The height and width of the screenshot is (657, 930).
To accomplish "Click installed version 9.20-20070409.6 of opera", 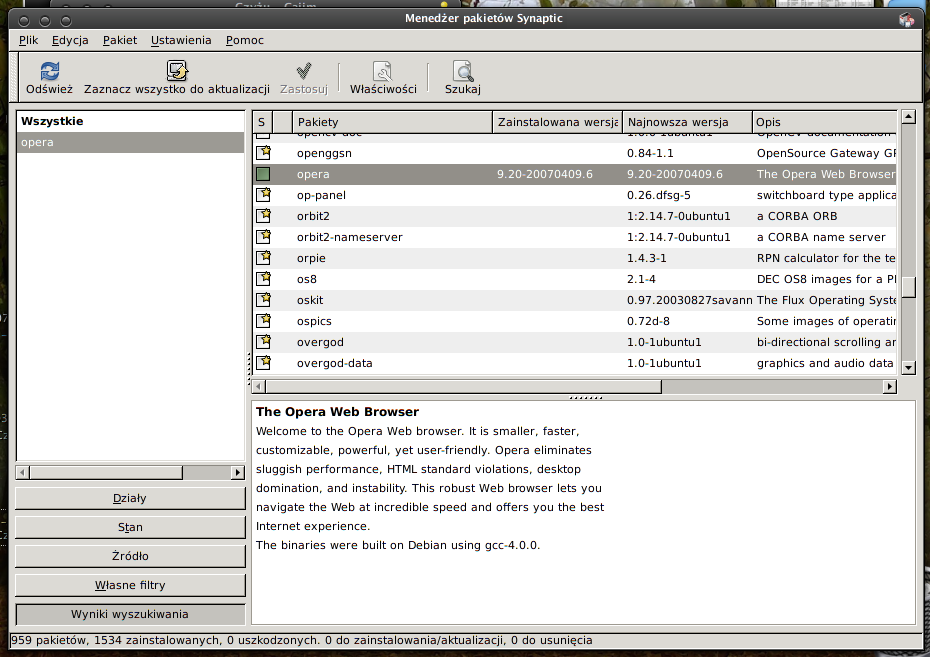I will pyautogui.click(x=544, y=174).
